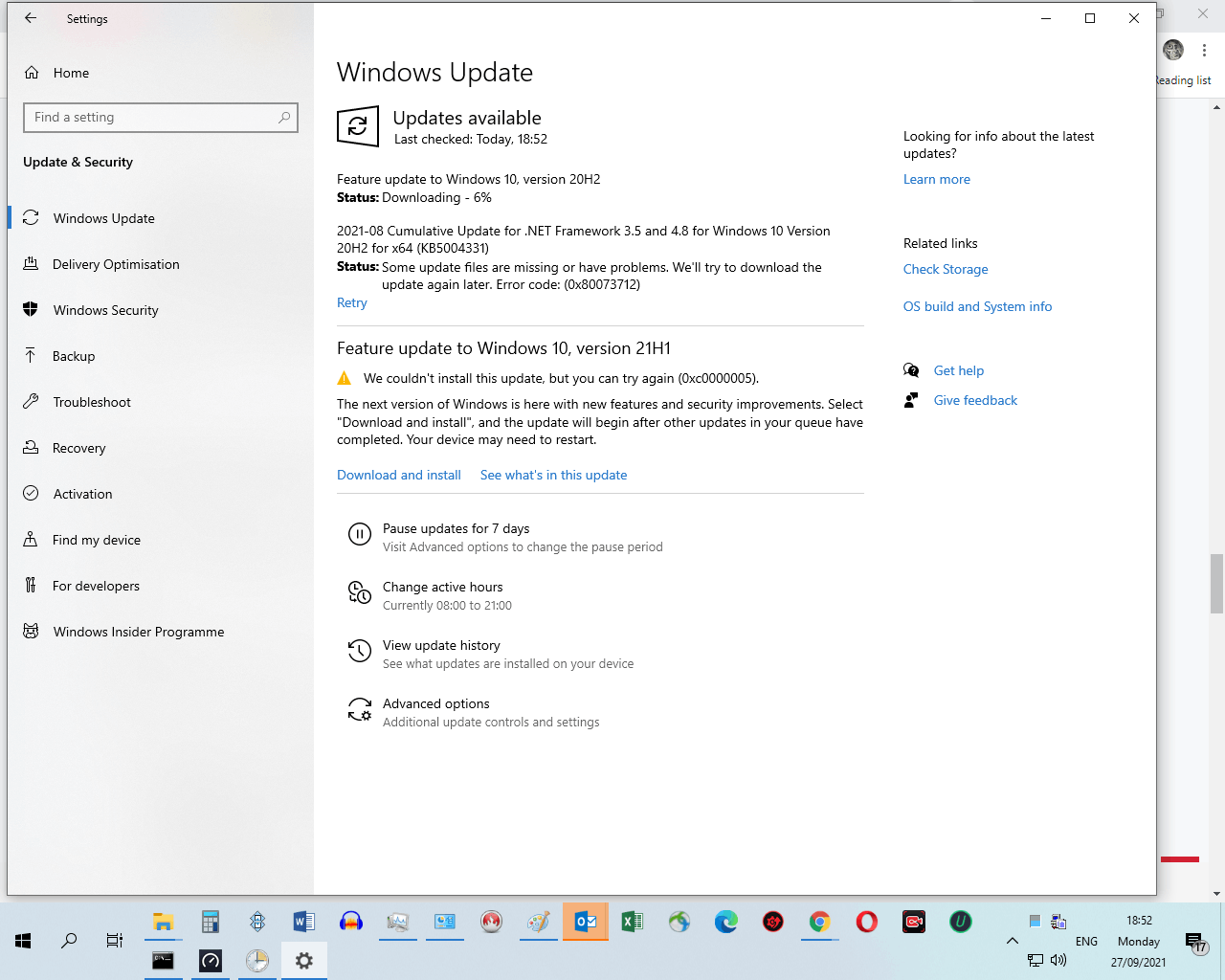Image resolution: width=1225 pixels, height=980 pixels.
Task: Click the Find my device icon
Action: (31, 540)
